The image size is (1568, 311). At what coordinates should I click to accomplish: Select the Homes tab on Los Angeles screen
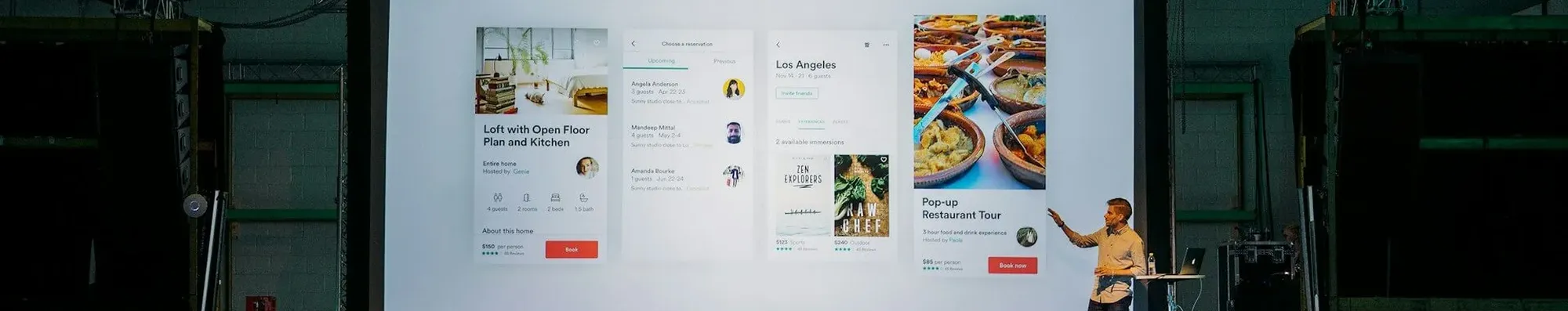click(783, 122)
